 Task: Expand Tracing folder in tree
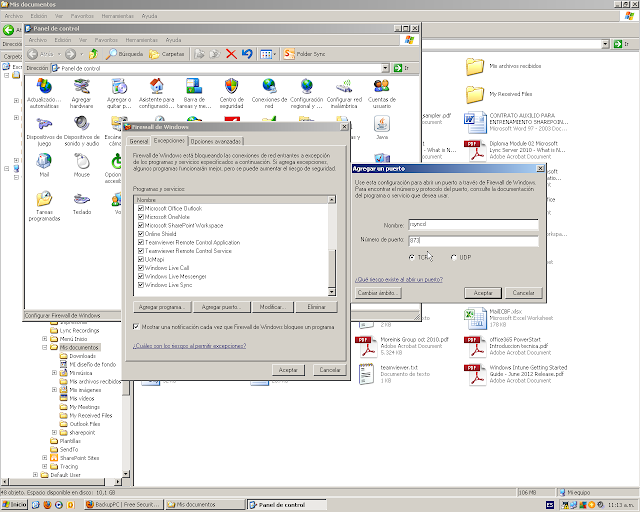[x=44, y=466]
